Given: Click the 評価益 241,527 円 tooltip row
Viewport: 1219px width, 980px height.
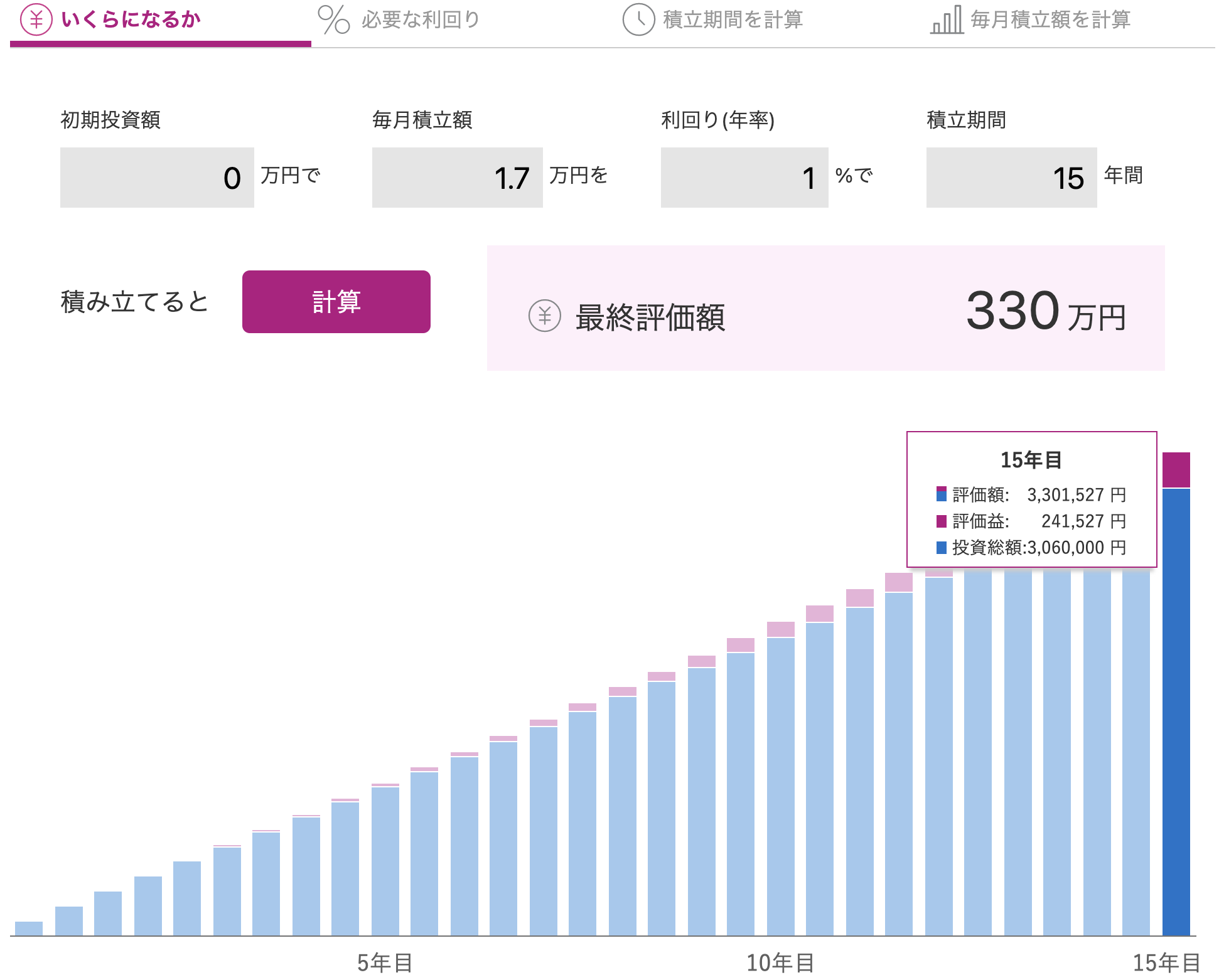Looking at the screenshot, I should click(1031, 521).
